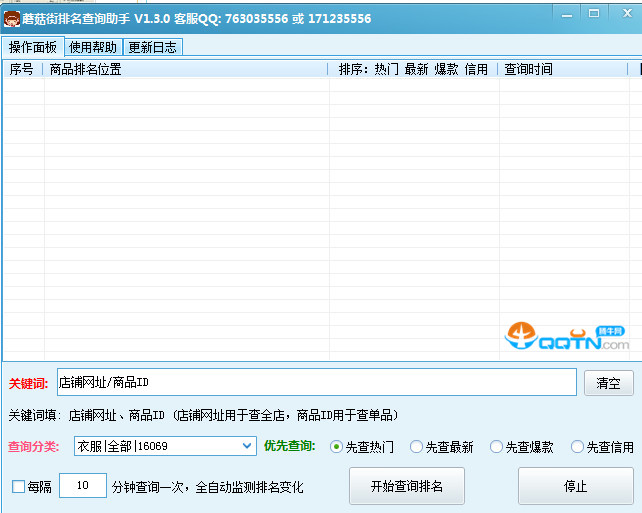Pick the 先查信用 radio button

(x=577, y=447)
